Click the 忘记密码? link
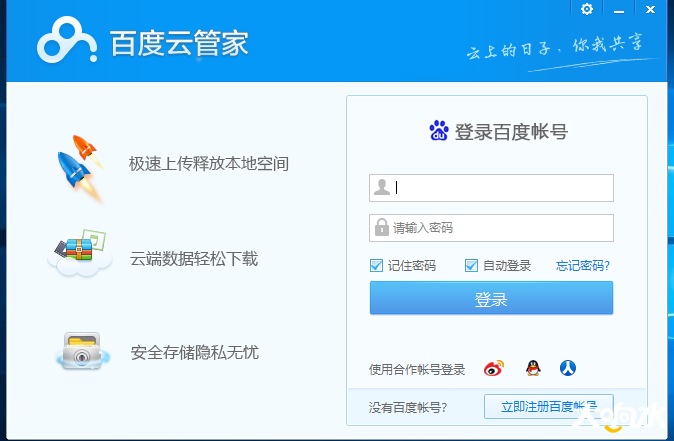The height and width of the screenshot is (441, 674). [583, 266]
